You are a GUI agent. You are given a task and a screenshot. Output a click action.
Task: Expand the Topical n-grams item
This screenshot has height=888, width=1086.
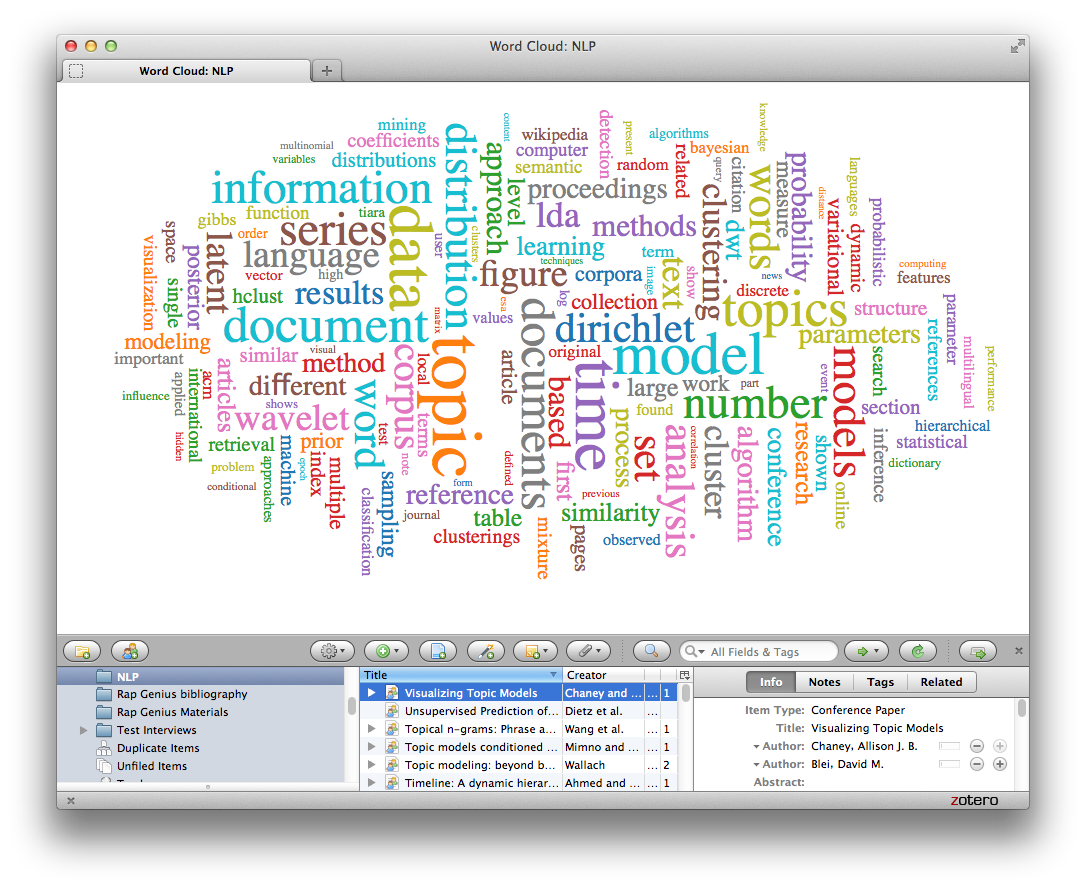pos(371,729)
